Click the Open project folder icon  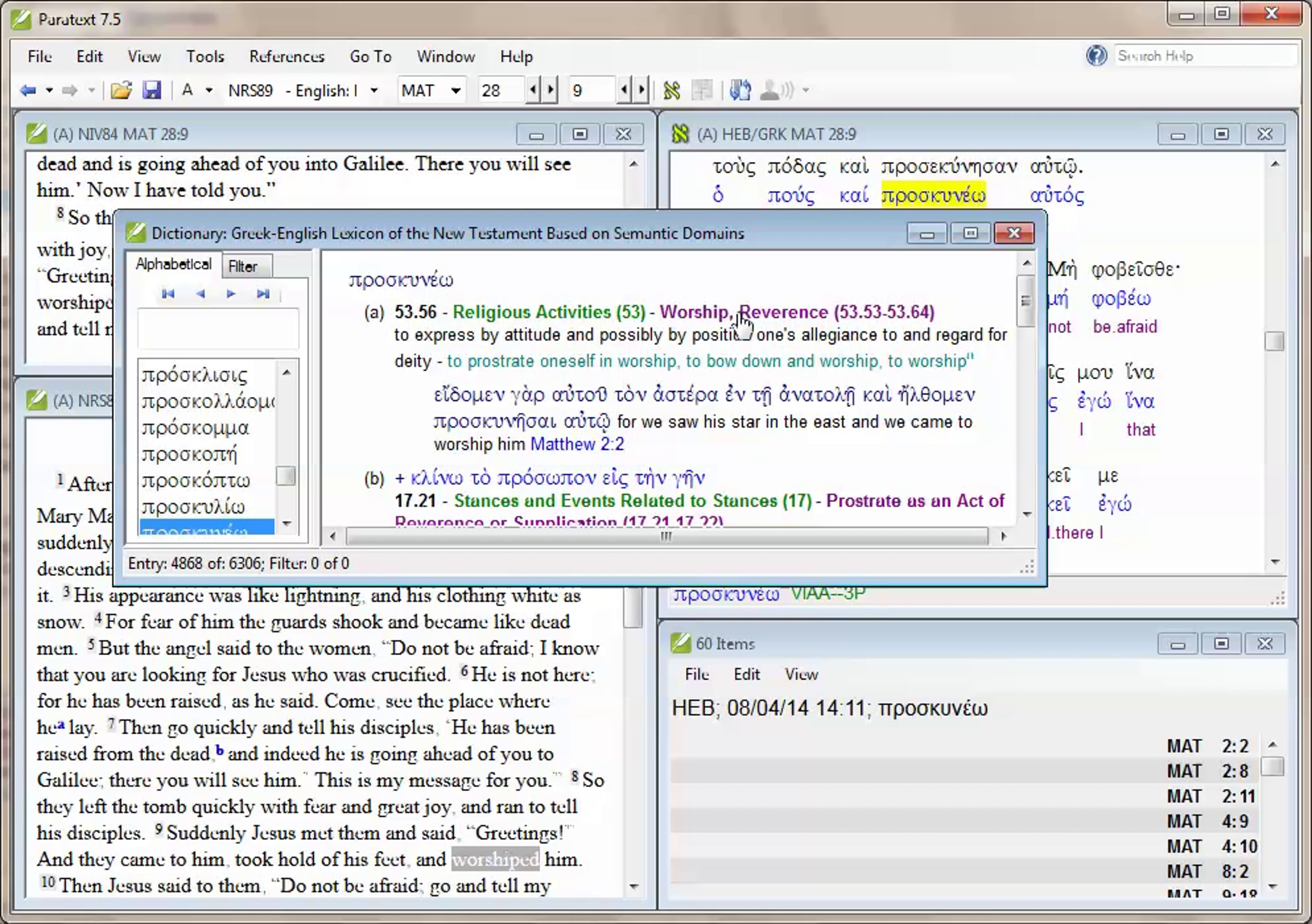pos(121,90)
